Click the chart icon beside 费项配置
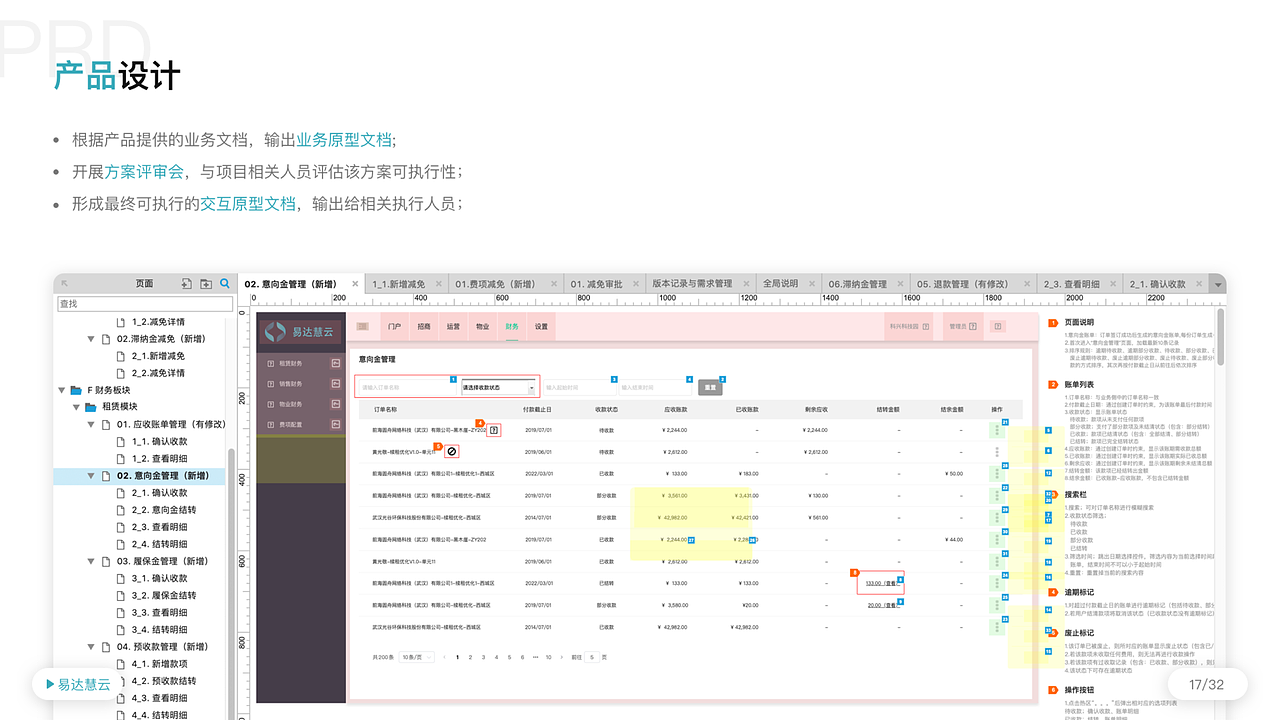 tap(335, 425)
